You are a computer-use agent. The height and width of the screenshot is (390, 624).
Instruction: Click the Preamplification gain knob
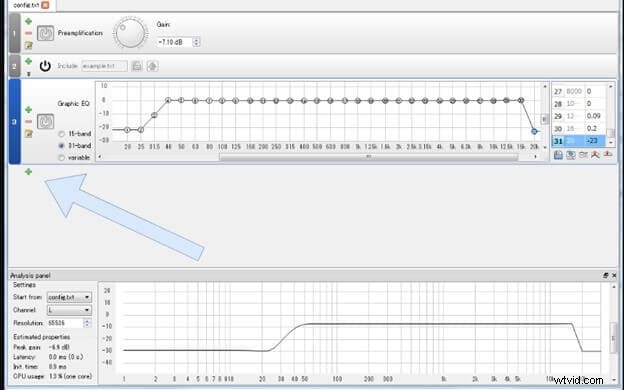pyautogui.click(x=130, y=33)
